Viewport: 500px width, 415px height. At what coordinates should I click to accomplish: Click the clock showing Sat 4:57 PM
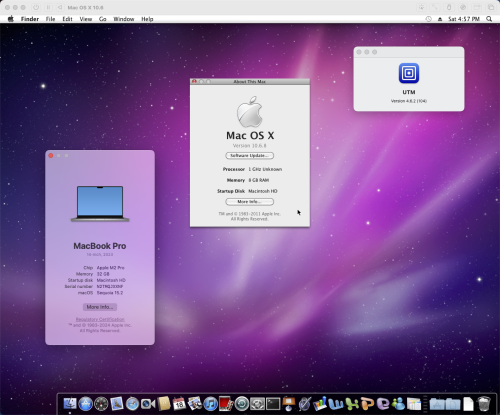click(464, 19)
